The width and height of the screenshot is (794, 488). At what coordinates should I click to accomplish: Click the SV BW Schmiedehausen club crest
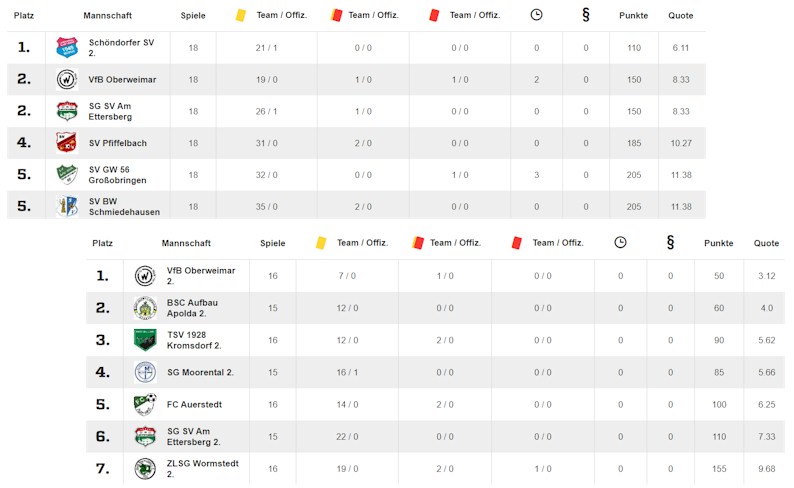pyautogui.click(x=67, y=206)
